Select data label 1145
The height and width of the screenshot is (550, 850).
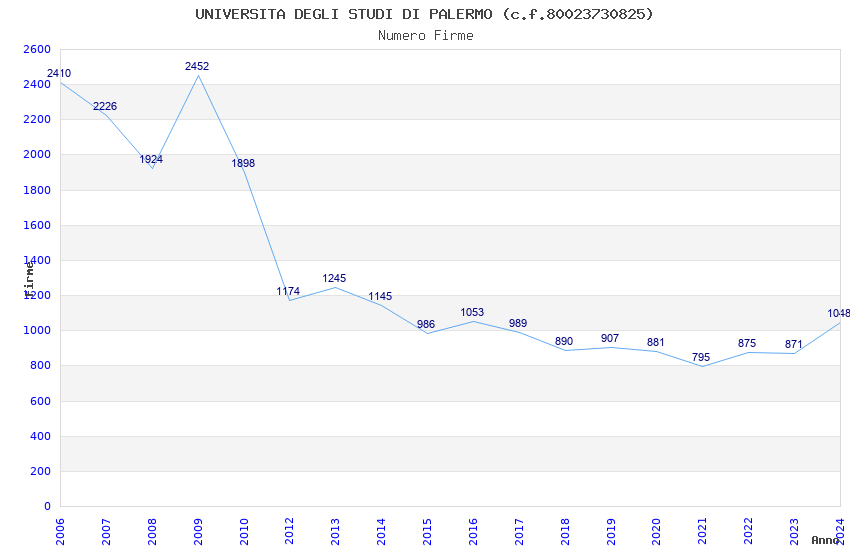380,296
